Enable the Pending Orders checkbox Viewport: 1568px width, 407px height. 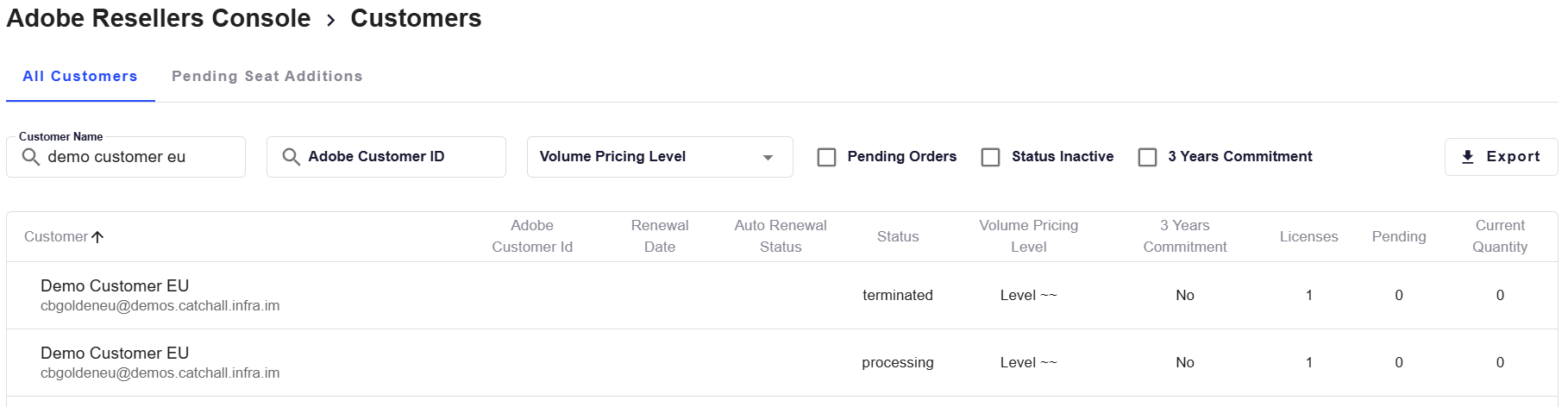[826, 157]
